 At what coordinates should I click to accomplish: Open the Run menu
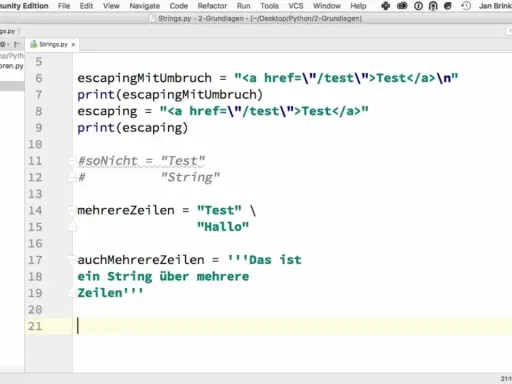click(243, 6)
